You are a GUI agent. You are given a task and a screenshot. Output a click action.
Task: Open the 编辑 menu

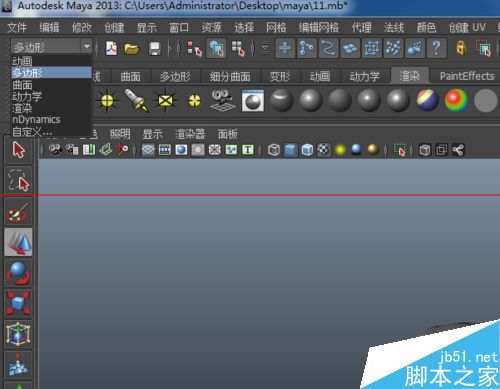[x=49, y=27]
